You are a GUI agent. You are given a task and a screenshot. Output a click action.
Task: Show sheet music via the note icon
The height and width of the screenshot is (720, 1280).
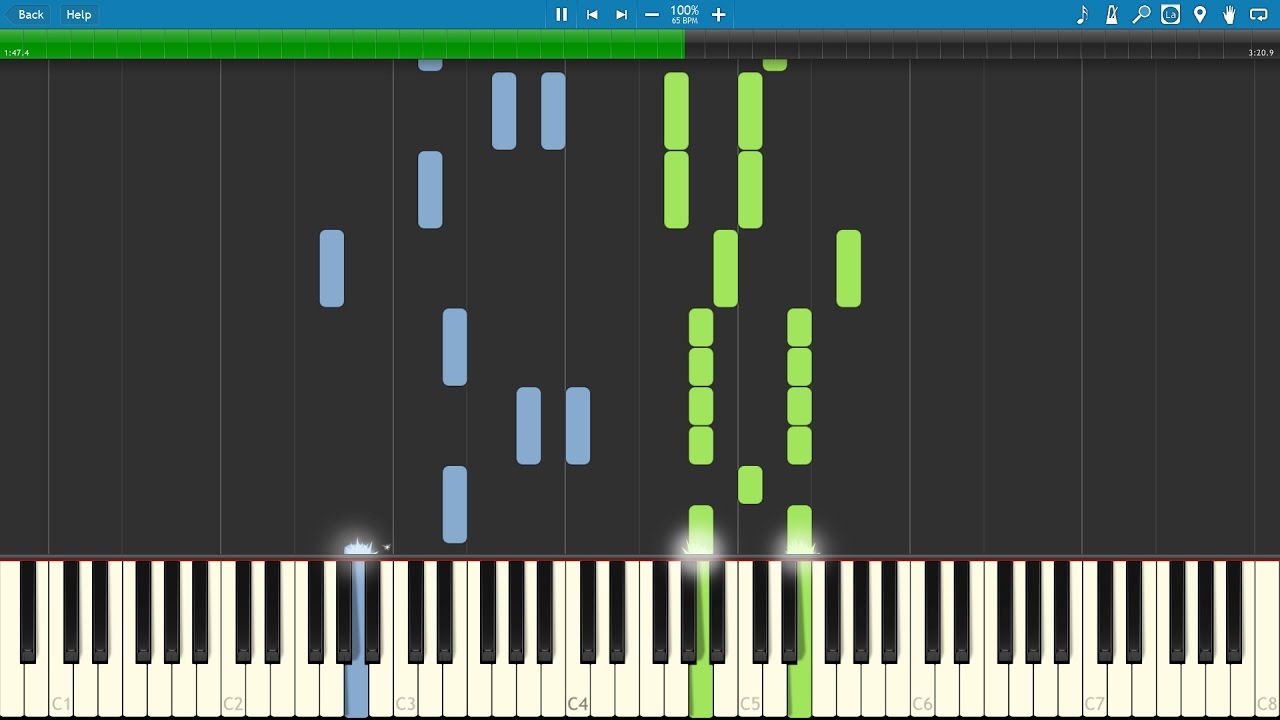(x=1082, y=14)
